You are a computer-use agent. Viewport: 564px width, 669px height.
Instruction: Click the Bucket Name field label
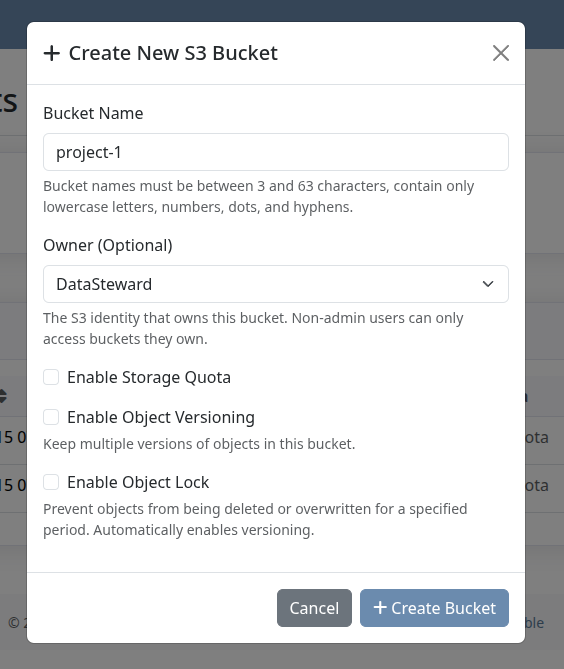[x=93, y=113]
